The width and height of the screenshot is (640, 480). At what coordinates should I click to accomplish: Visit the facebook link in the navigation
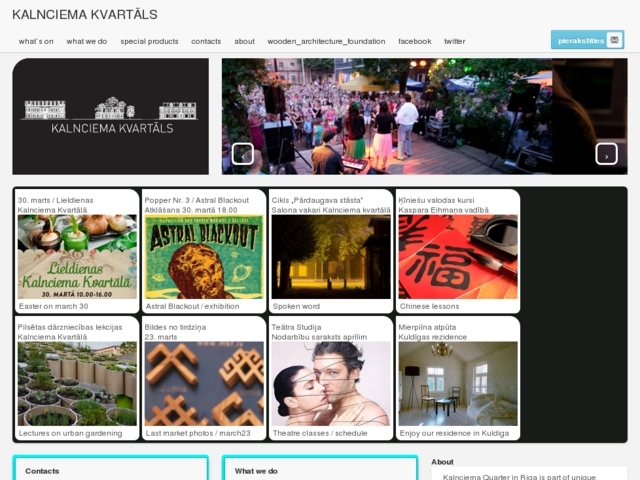(414, 41)
